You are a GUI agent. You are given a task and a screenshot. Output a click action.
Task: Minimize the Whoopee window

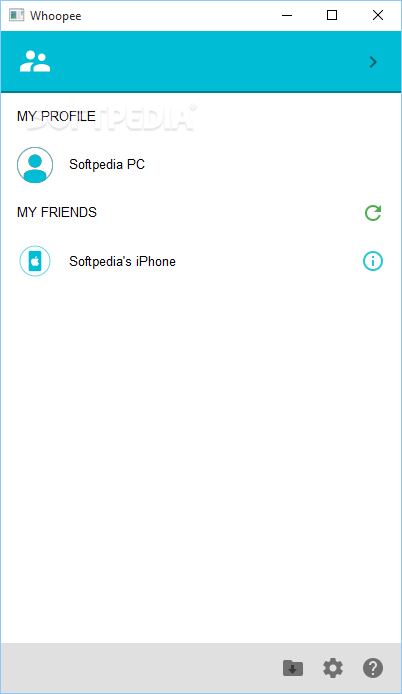point(287,15)
